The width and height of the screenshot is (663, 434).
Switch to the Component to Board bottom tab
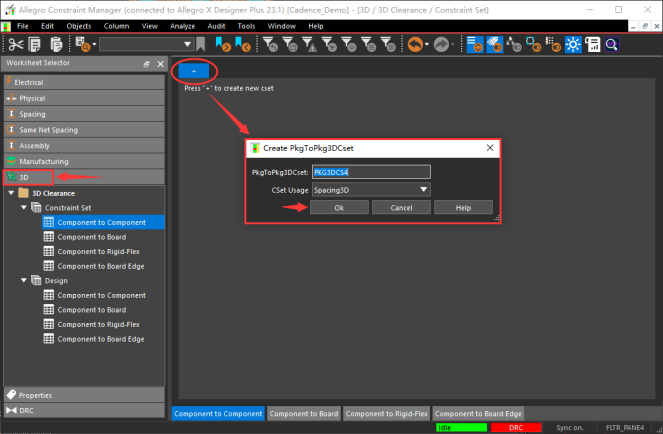pyautogui.click(x=304, y=414)
